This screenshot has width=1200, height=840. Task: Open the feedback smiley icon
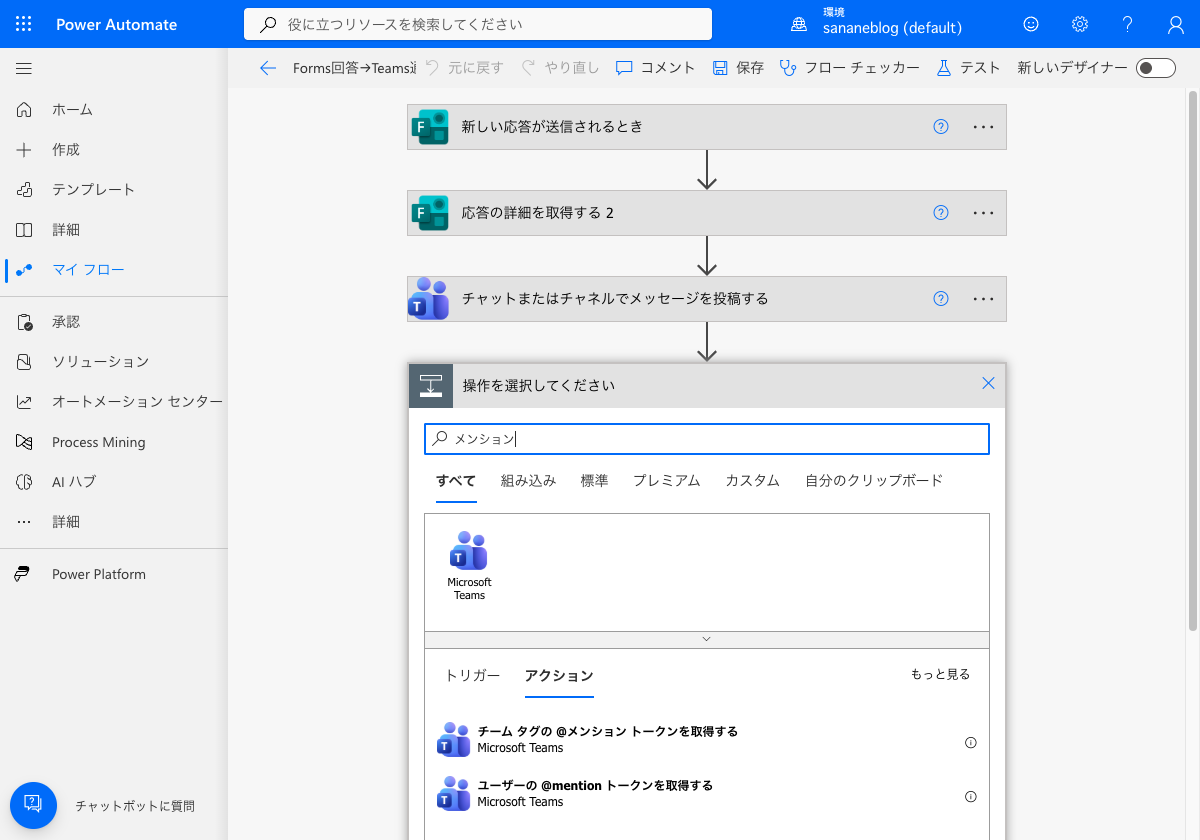pos(1031,24)
